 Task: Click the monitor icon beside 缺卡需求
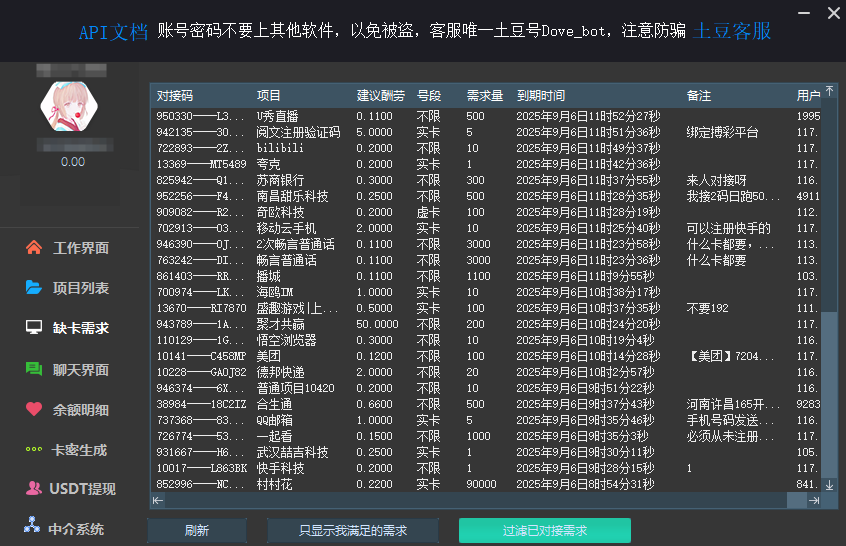pos(34,327)
